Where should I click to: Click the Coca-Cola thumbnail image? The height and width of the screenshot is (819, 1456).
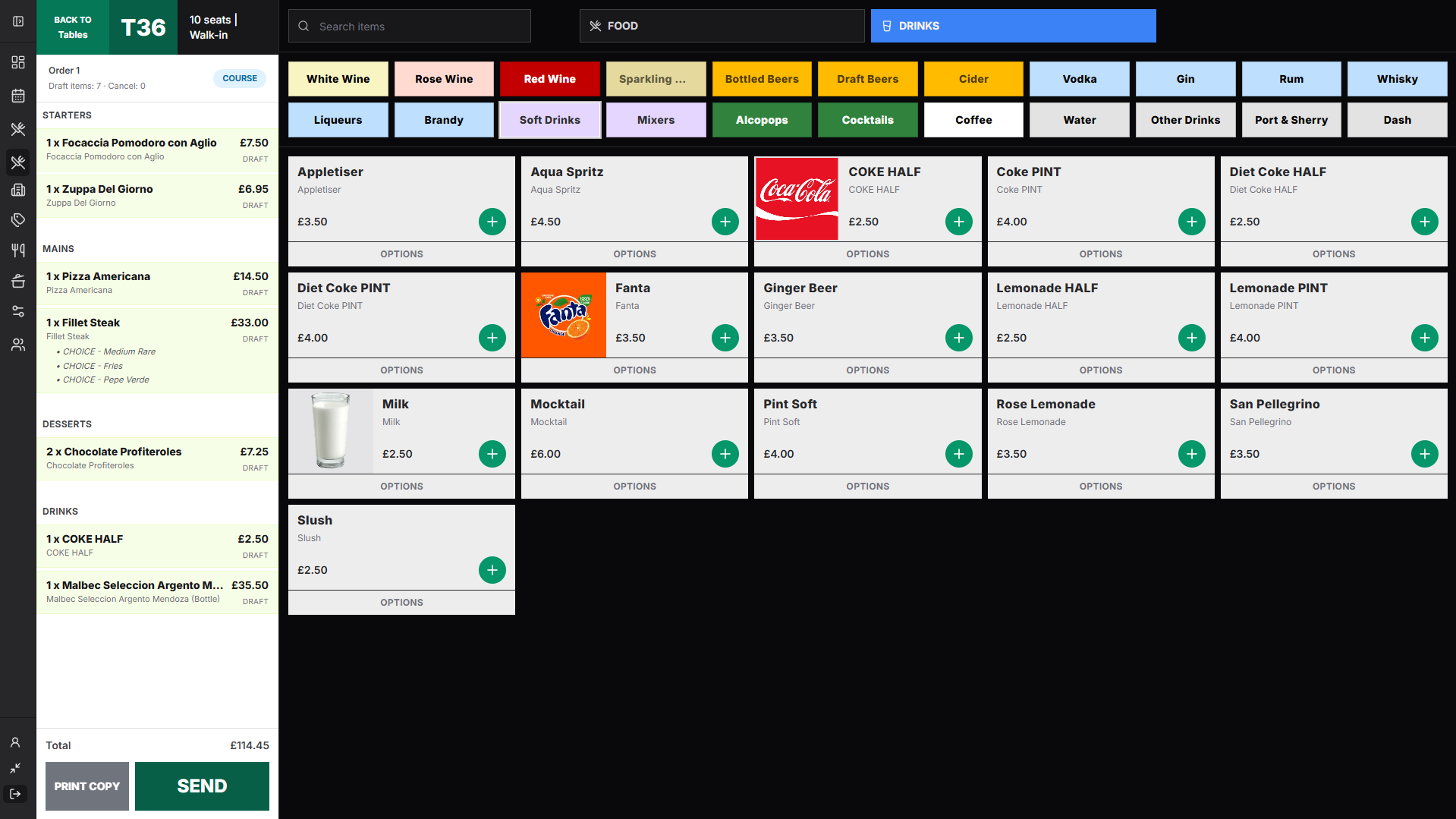tap(797, 199)
